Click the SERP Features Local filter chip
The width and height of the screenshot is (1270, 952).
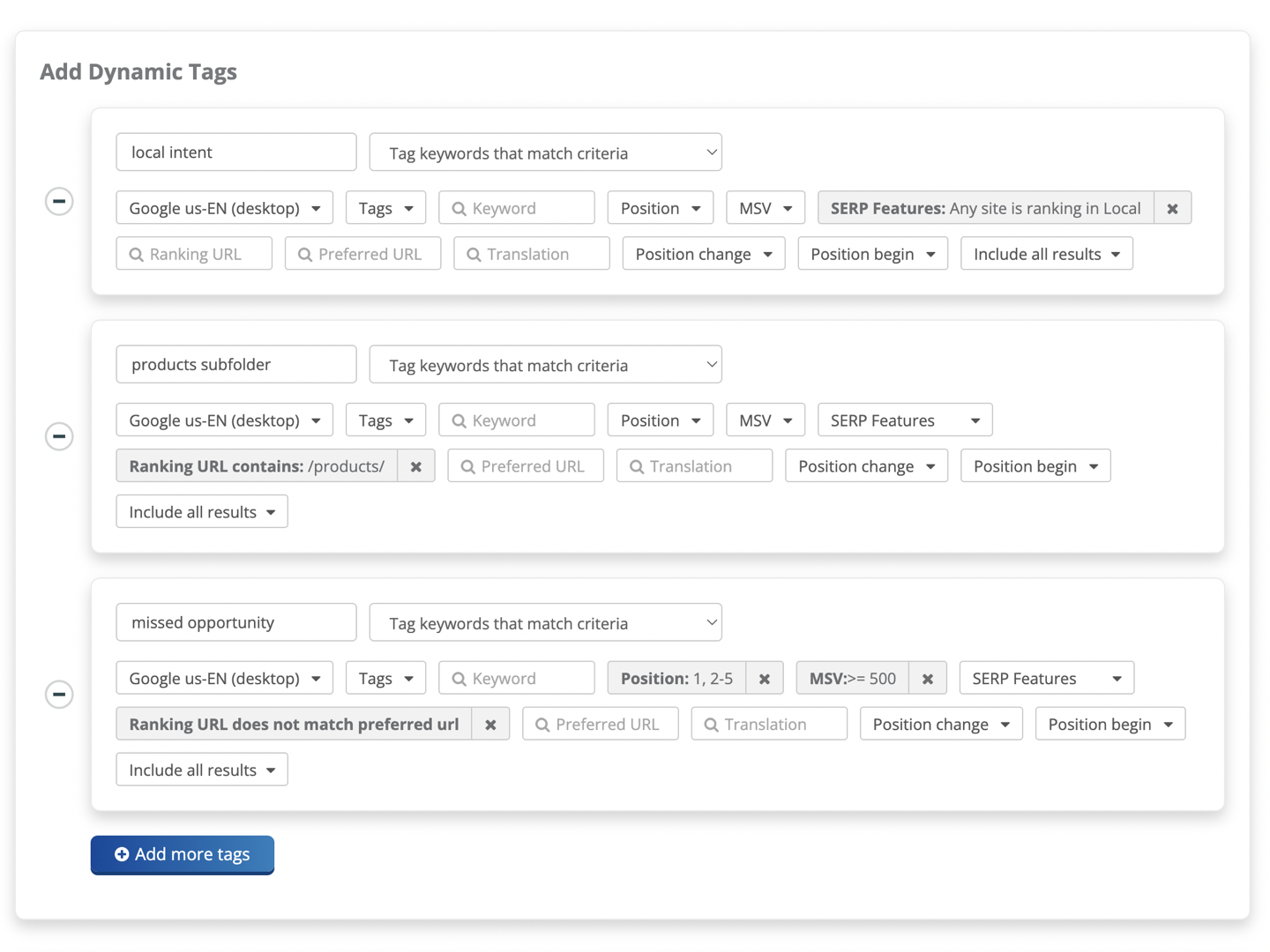click(x=986, y=208)
